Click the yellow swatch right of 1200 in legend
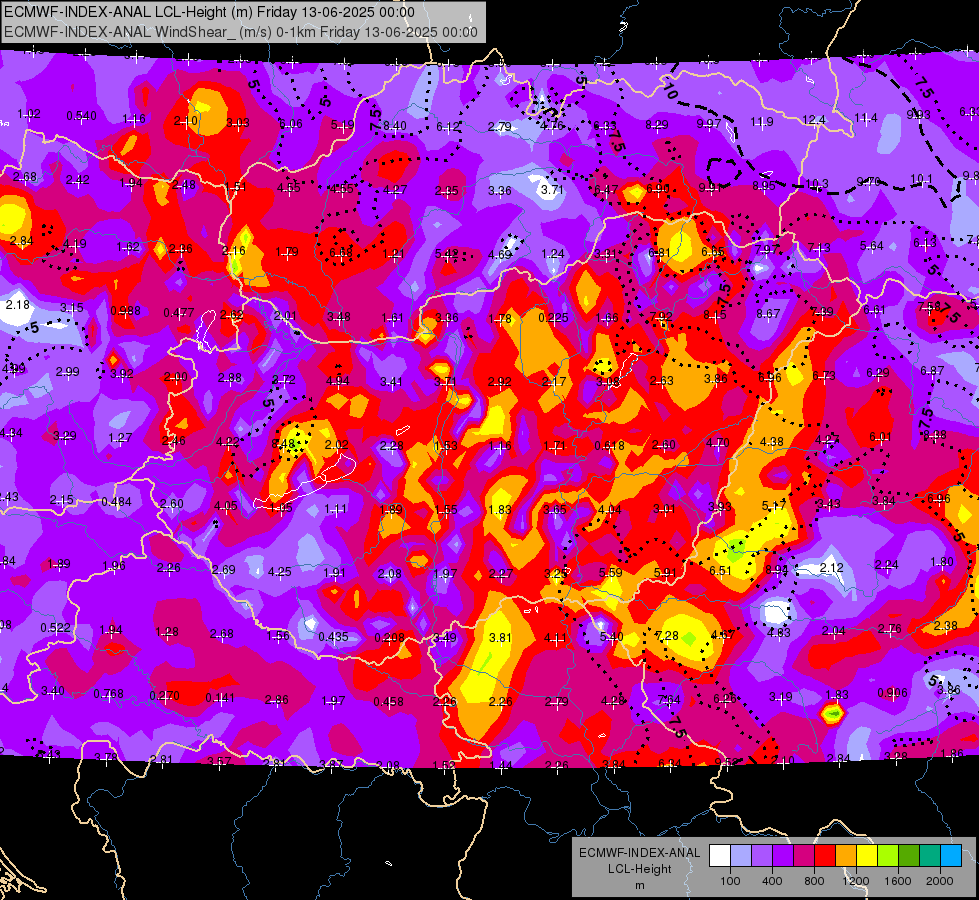The width and height of the screenshot is (979, 900). (867, 856)
